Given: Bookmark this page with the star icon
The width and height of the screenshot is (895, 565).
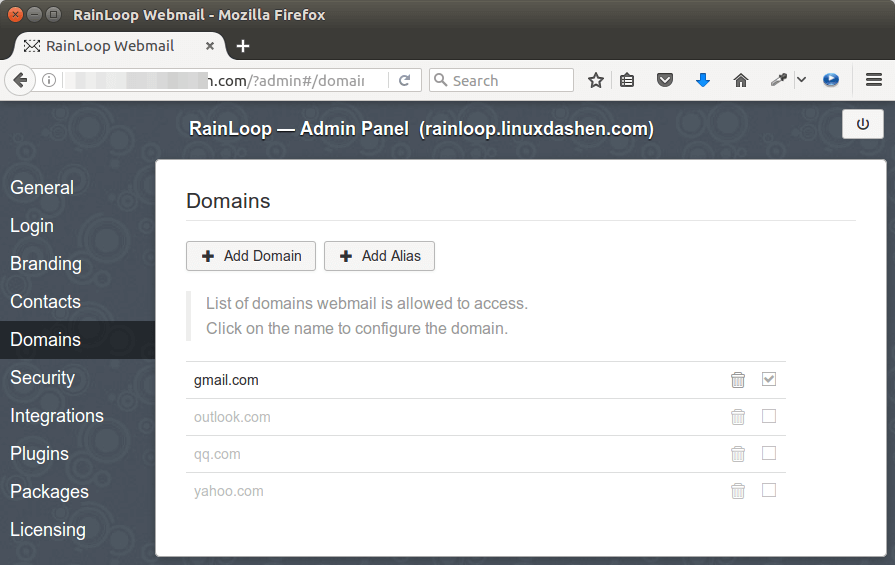Looking at the screenshot, I should (596, 81).
